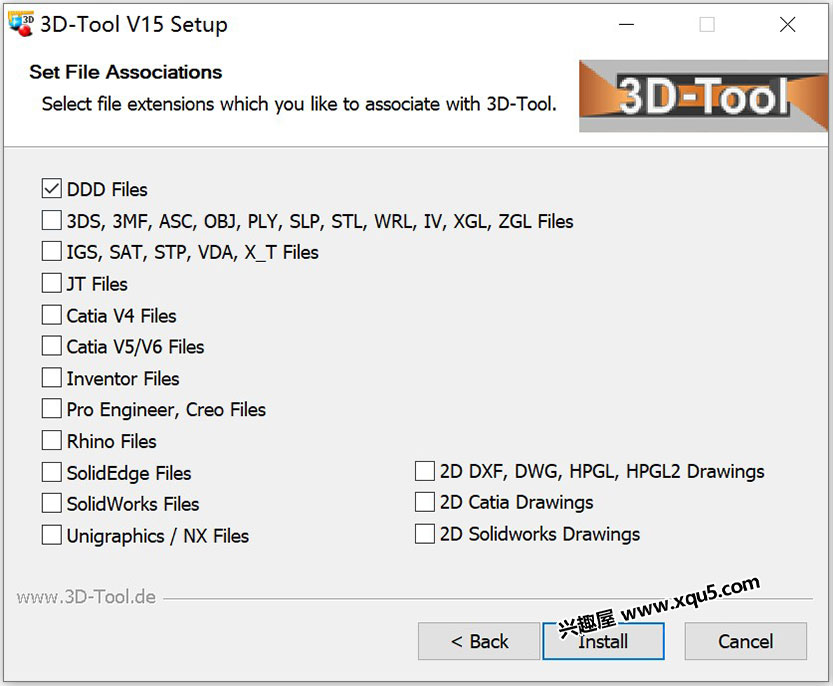The height and width of the screenshot is (686, 833).
Task: Check IGS, SAT, STP, VDA, X_T Files
Action: [x=52, y=251]
